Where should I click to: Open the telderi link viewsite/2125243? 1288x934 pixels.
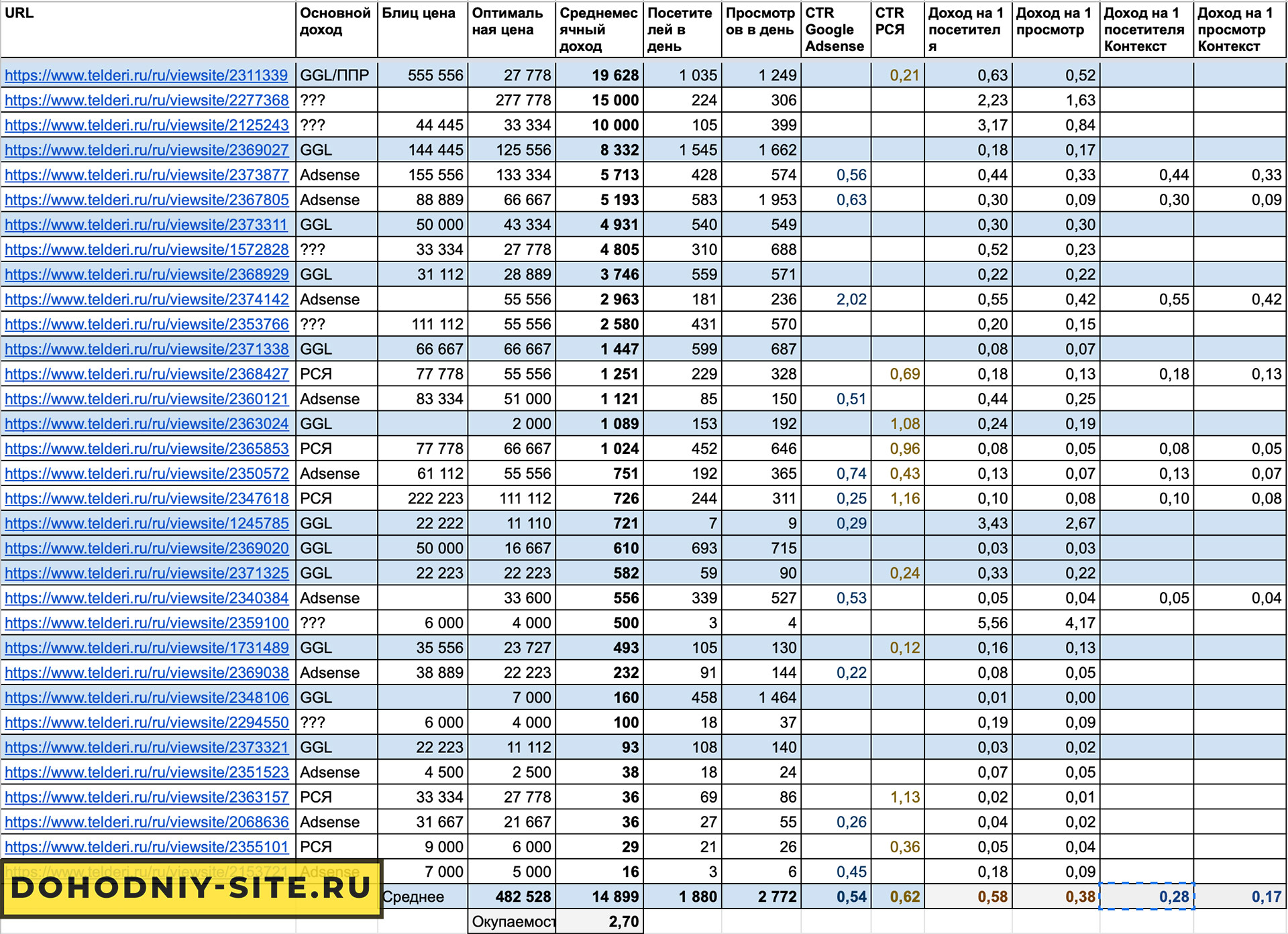point(146,125)
